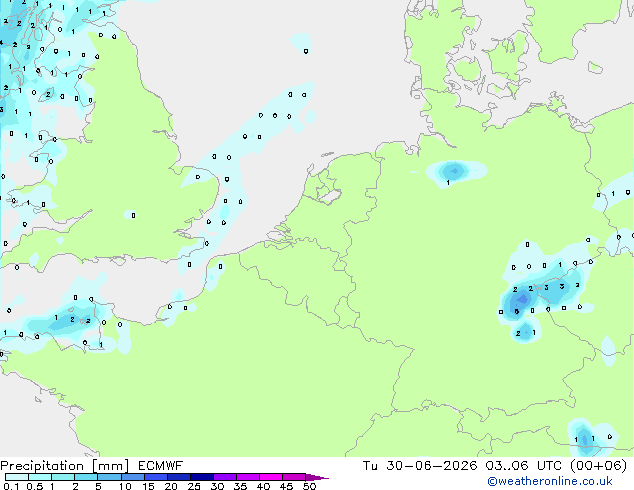This screenshot has height=490, width=634.
Task: Choose the 30–35 mm purple legend swatch
Action: [x=224, y=477]
